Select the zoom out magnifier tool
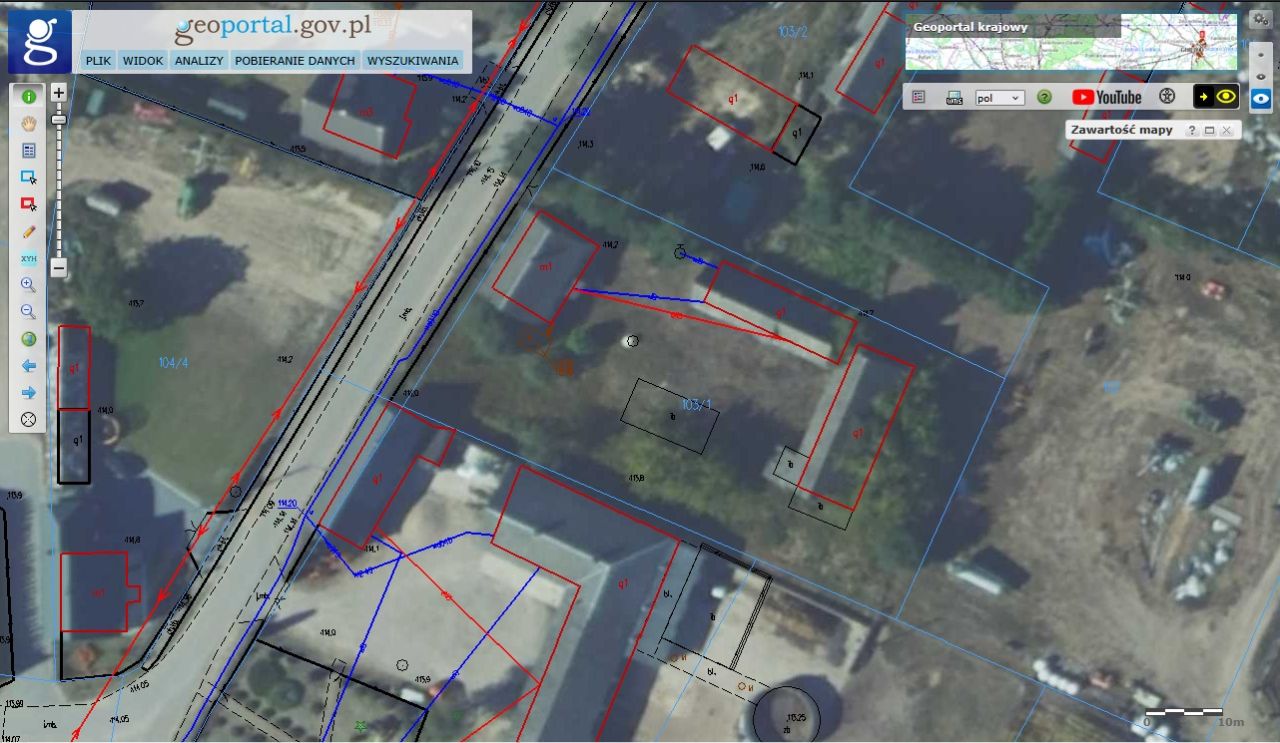Screen dimensions: 1280x743 click(x=28, y=312)
